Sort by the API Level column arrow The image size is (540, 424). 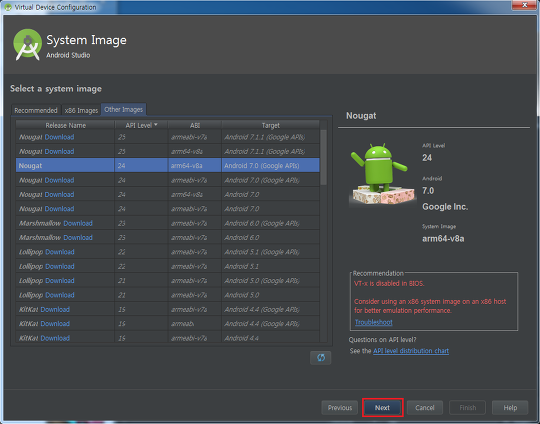coord(156,125)
